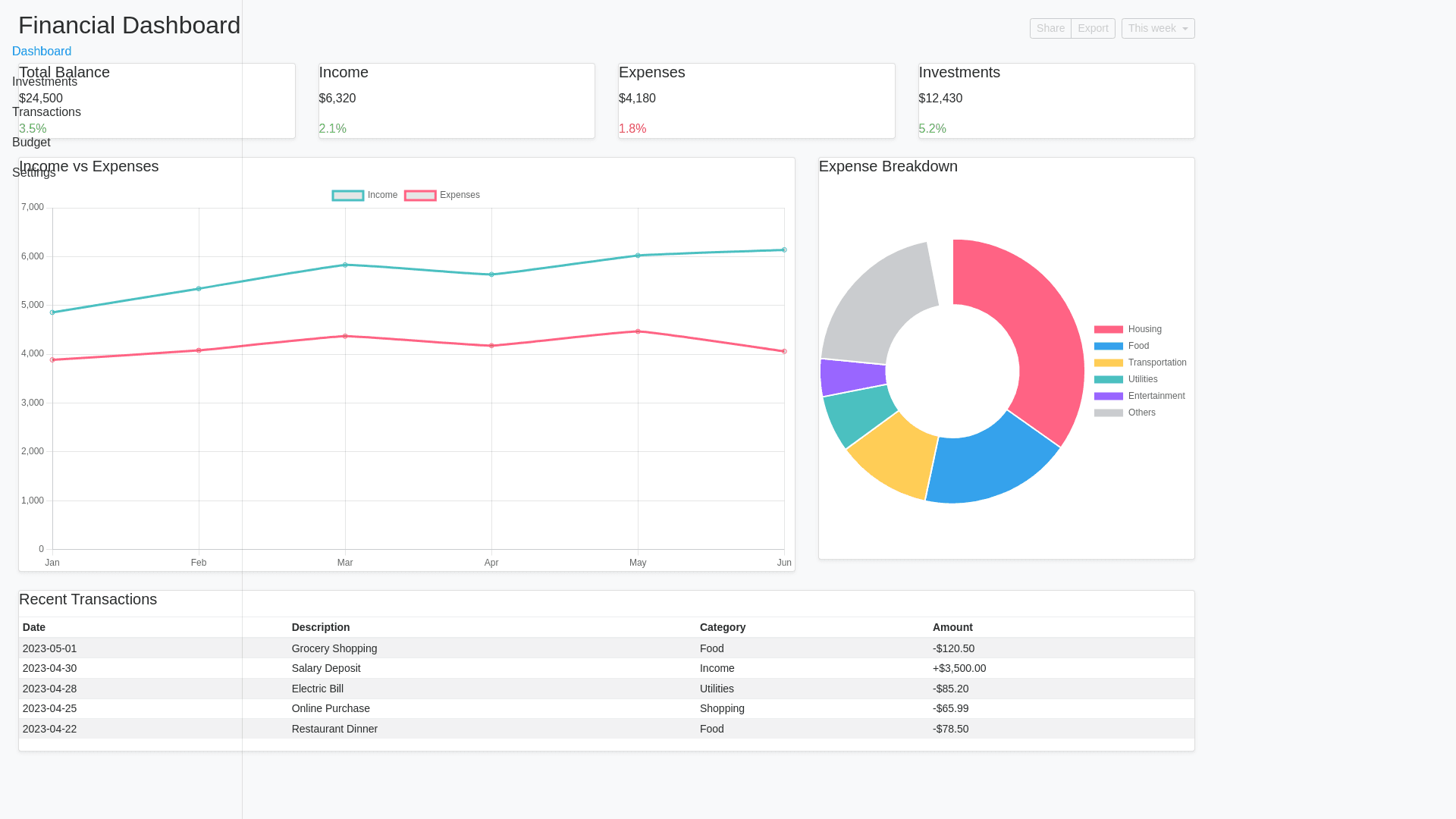Toggle the Expenses legend series
The width and height of the screenshot is (1456, 819).
442,196
